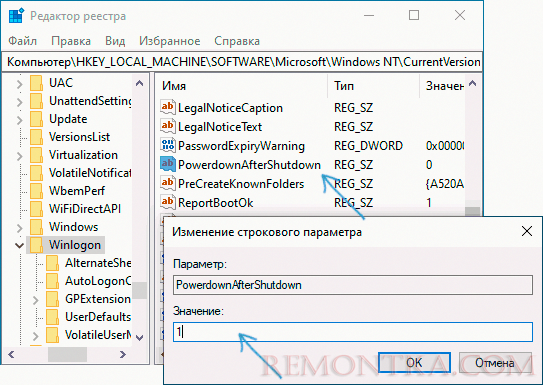543x385 pixels.
Task: Select the VersionsList folder icon
Action: pyautogui.click(x=36, y=137)
